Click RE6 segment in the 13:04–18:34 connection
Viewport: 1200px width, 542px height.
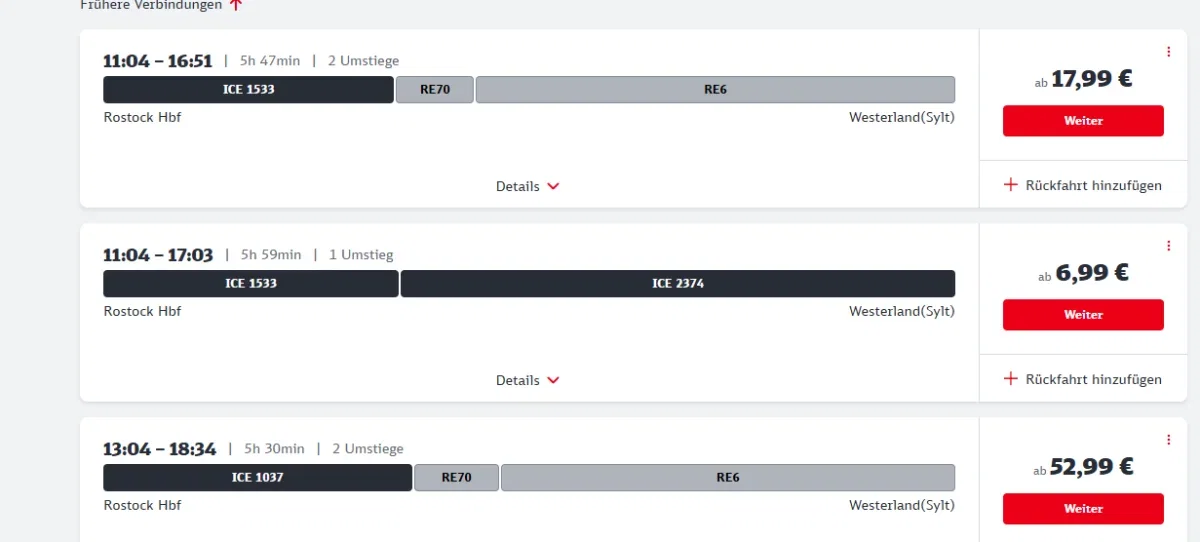[728, 477]
